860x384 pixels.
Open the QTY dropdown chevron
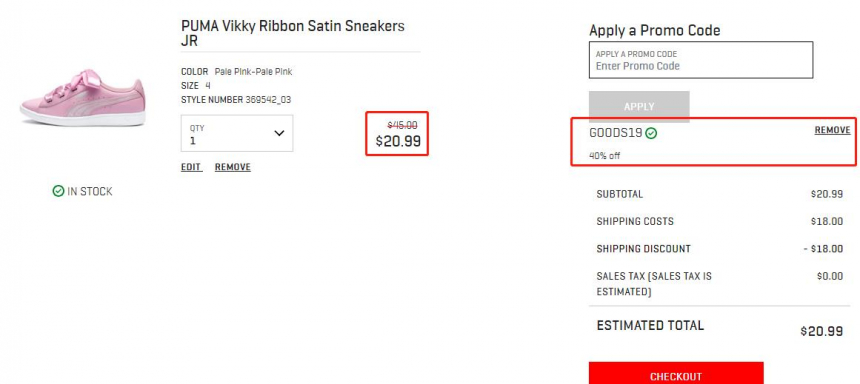[279, 133]
